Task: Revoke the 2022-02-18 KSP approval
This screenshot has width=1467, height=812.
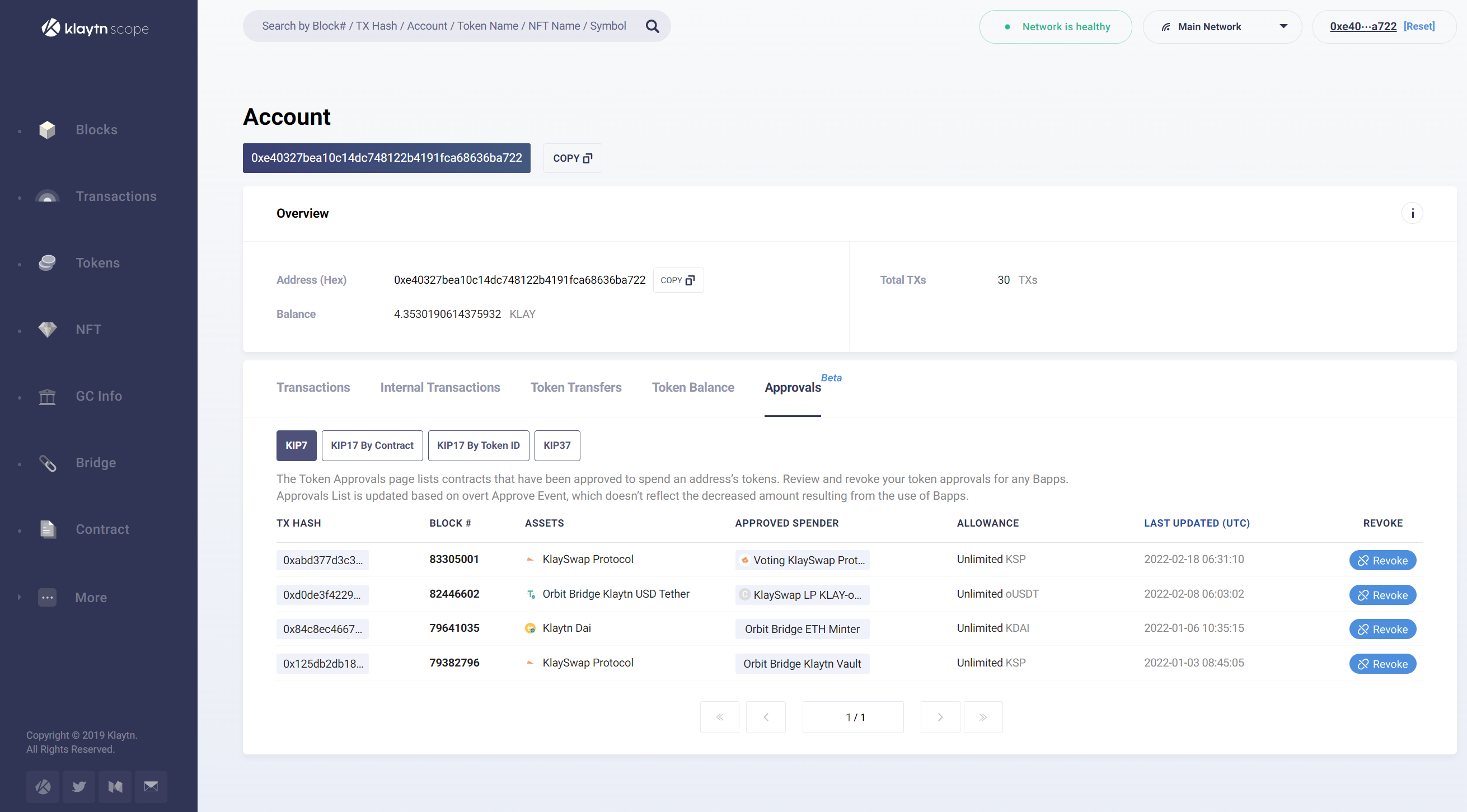Action: [1382, 560]
